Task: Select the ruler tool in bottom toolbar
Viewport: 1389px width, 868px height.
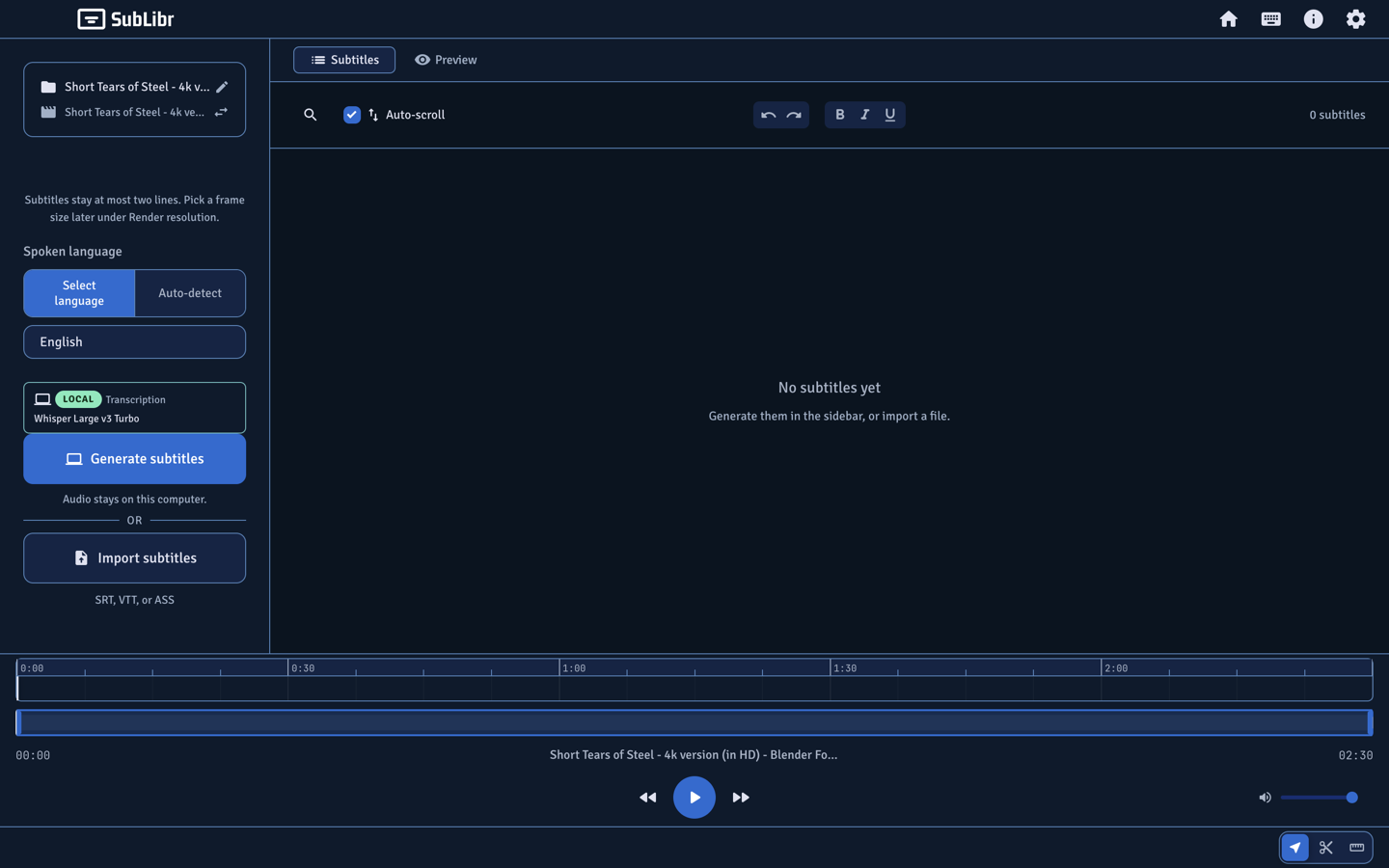Action: [x=1356, y=848]
